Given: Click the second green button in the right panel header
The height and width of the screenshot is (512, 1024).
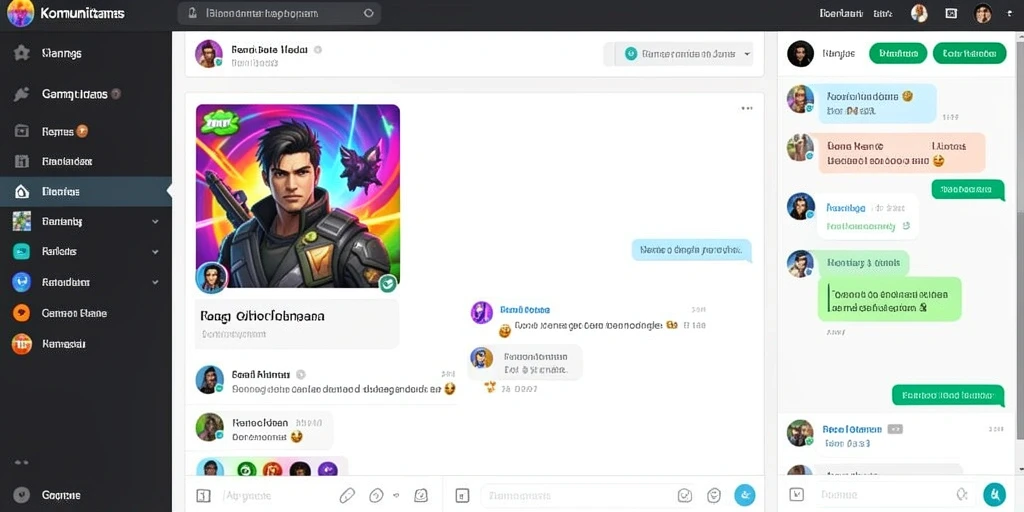Looking at the screenshot, I should [x=970, y=54].
